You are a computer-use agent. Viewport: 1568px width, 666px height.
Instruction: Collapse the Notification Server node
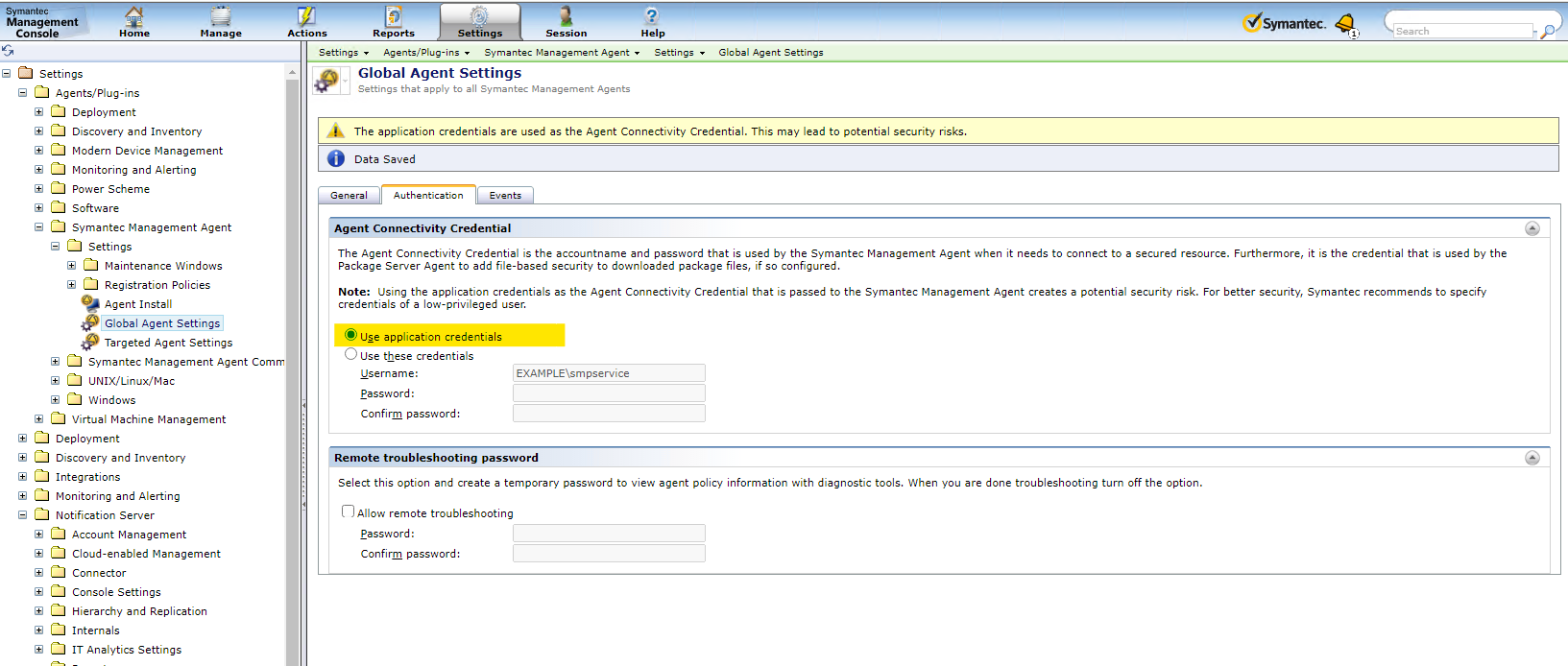point(23,515)
